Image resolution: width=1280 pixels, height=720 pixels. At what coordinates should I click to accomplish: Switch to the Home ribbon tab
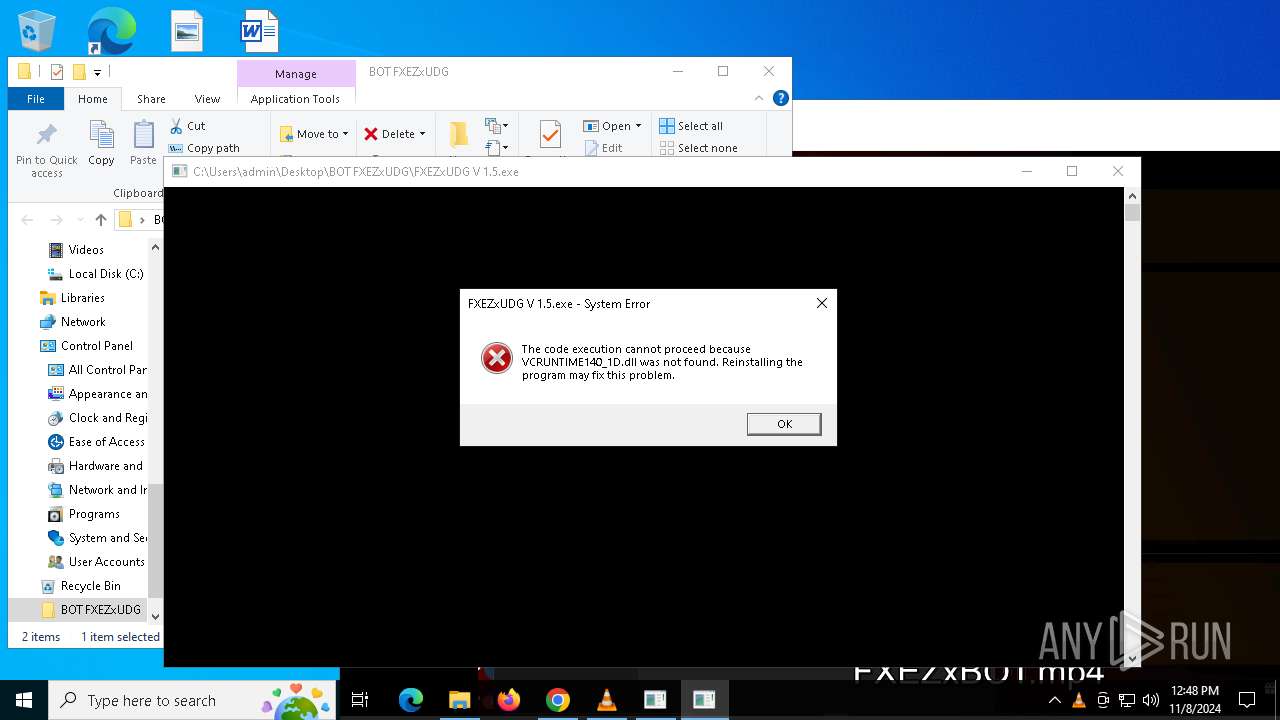[x=93, y=99]
